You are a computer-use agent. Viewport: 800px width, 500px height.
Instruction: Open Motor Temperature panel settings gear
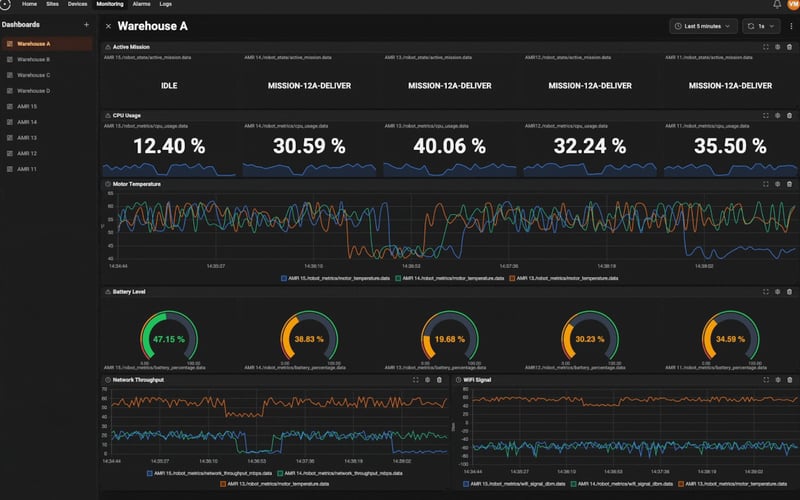pos(778,184)
